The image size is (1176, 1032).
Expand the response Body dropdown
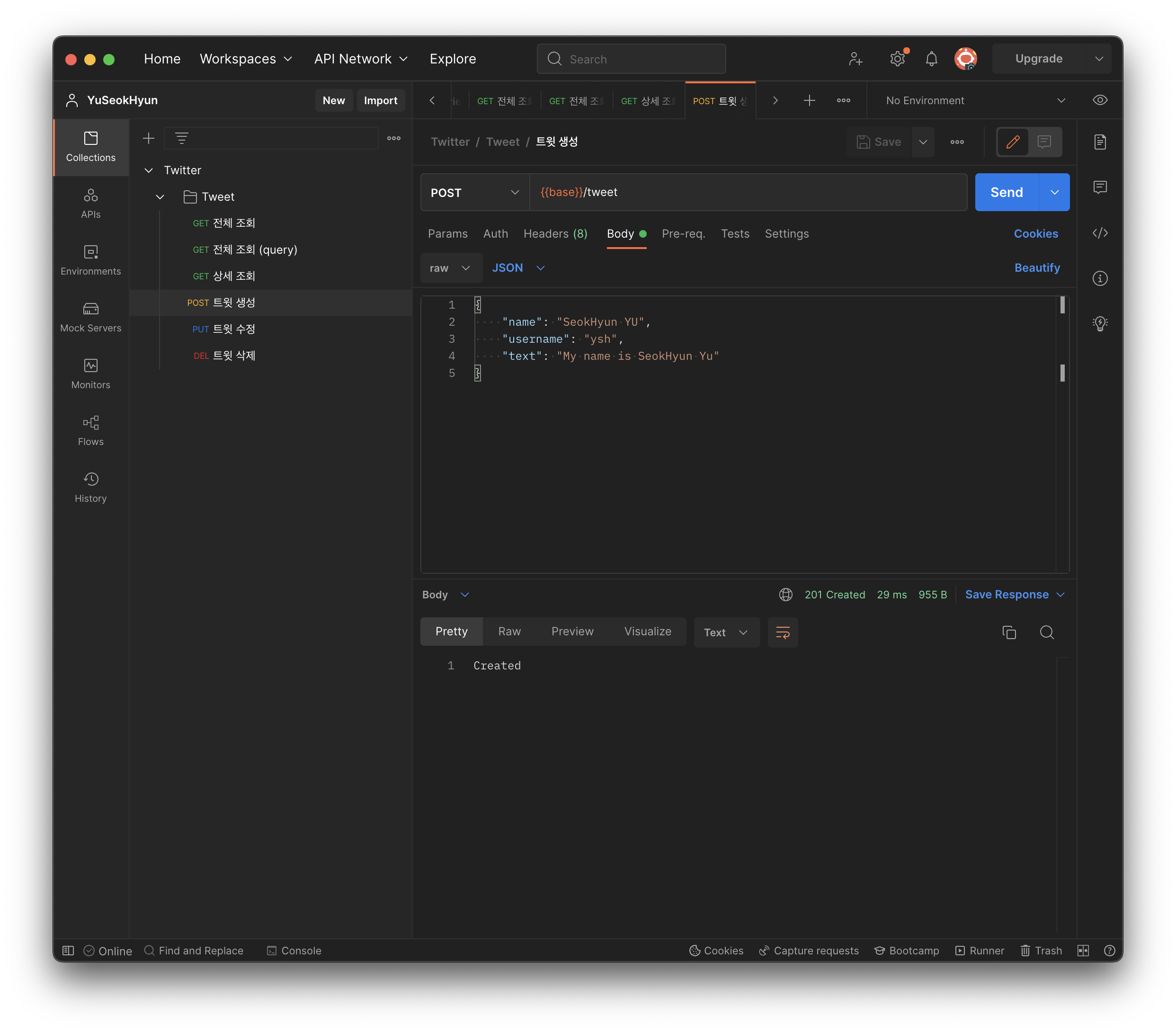[x=446, y=594]
